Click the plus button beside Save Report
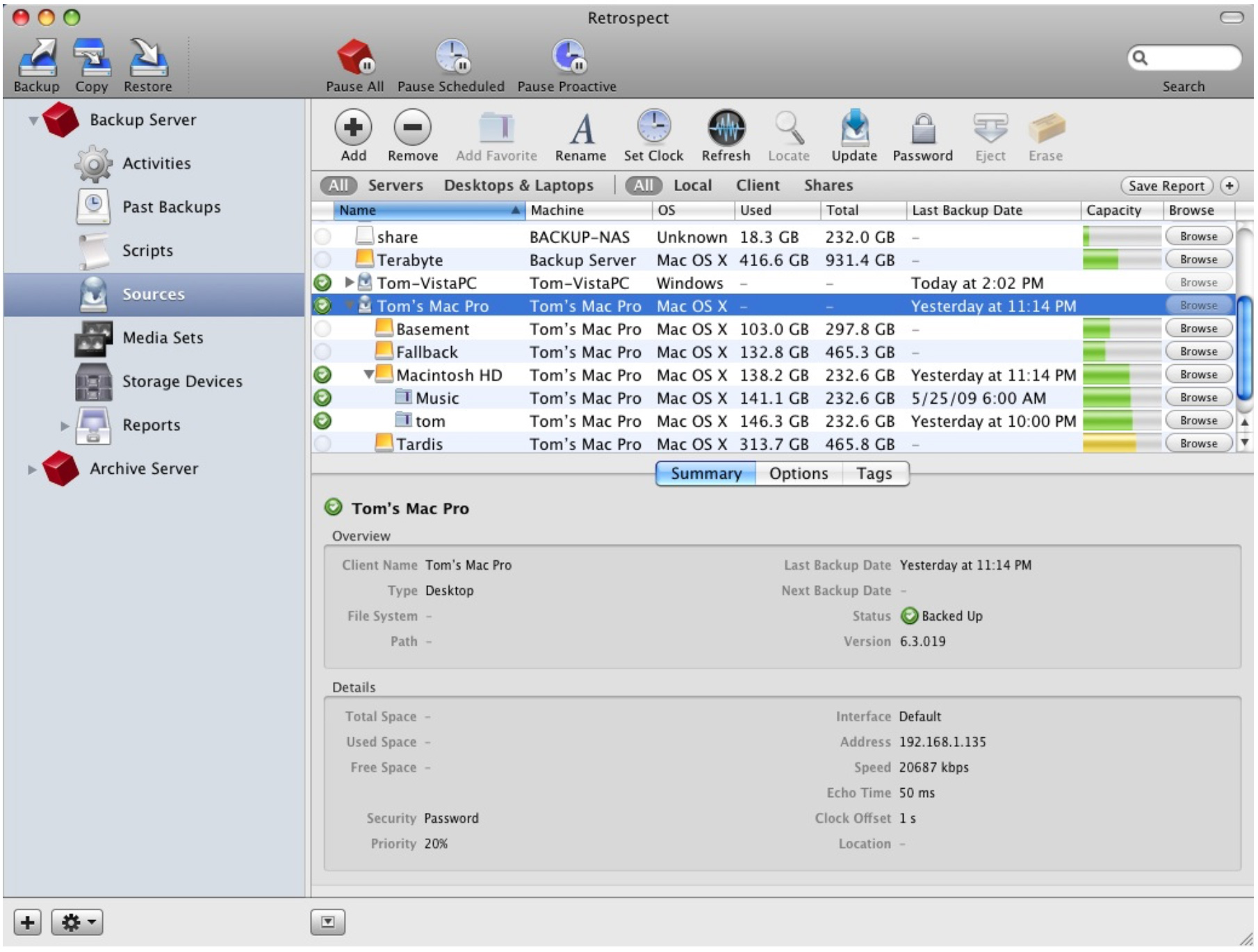 pyautogui.click(x=1229, y=186)
